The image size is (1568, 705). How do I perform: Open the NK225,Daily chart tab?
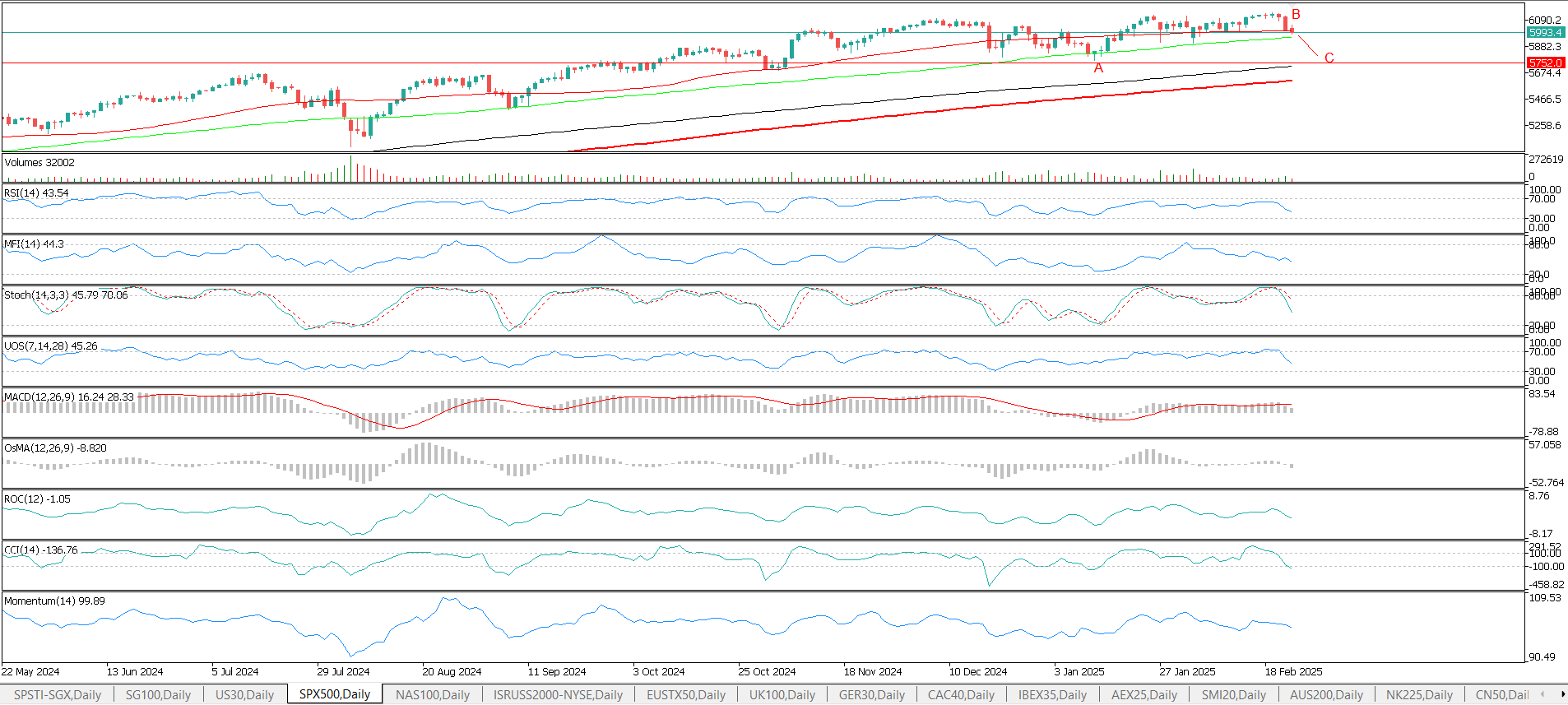[1419, 694]
